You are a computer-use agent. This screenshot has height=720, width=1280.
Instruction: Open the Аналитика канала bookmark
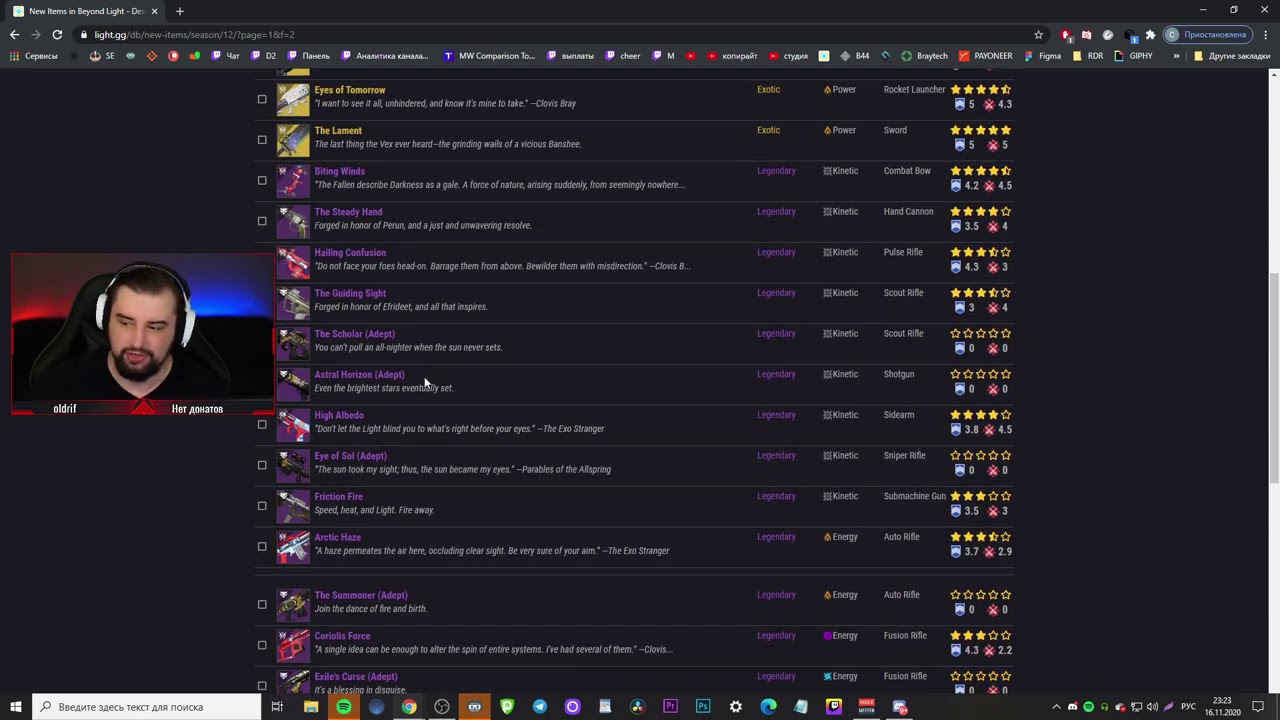pyautogui.click(x=385, y=56)
